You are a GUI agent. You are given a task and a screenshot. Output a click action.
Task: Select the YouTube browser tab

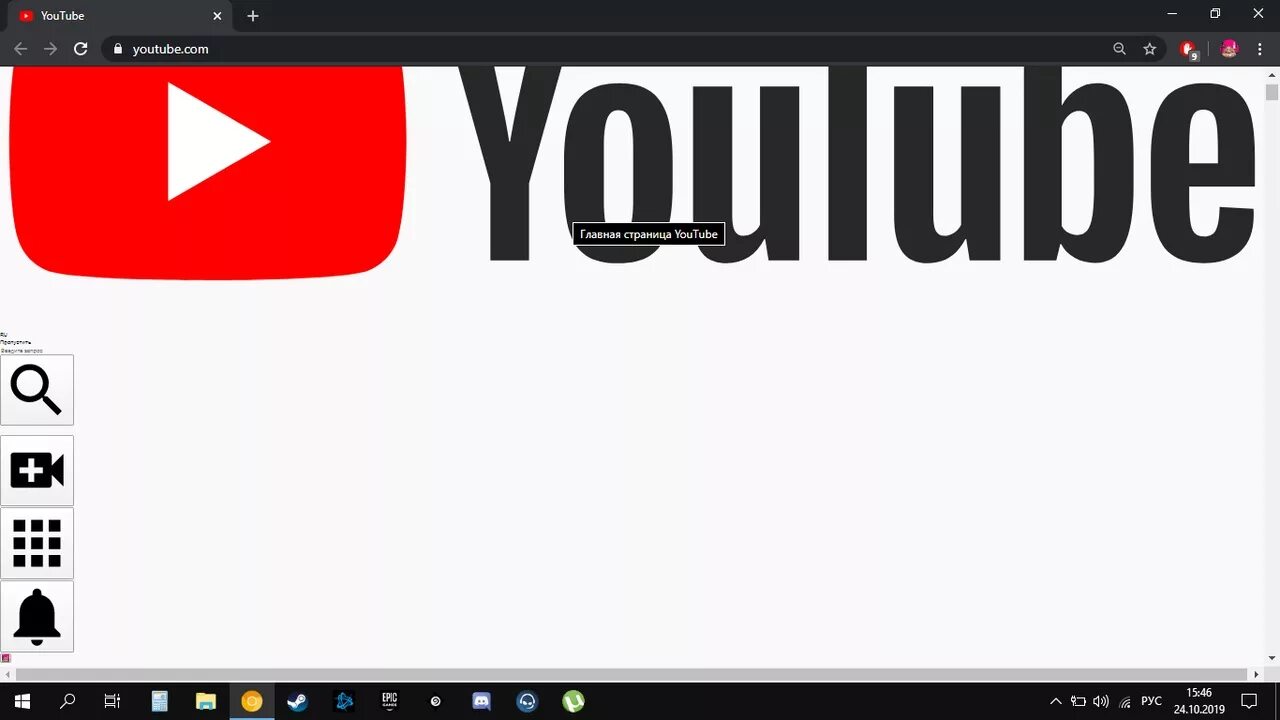coord(120,16)
